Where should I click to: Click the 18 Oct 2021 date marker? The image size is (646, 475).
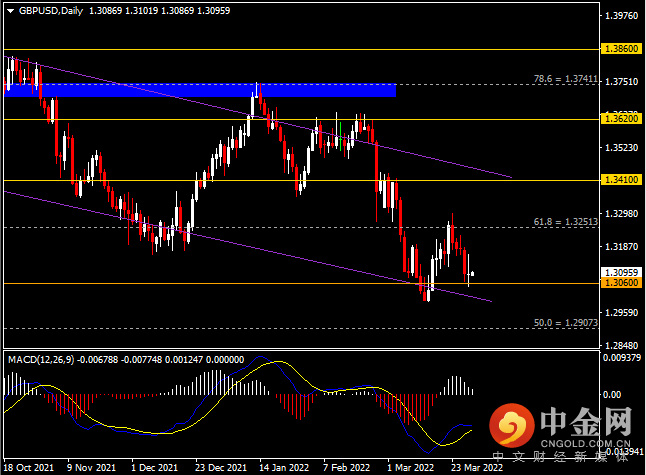pos(28,468)
